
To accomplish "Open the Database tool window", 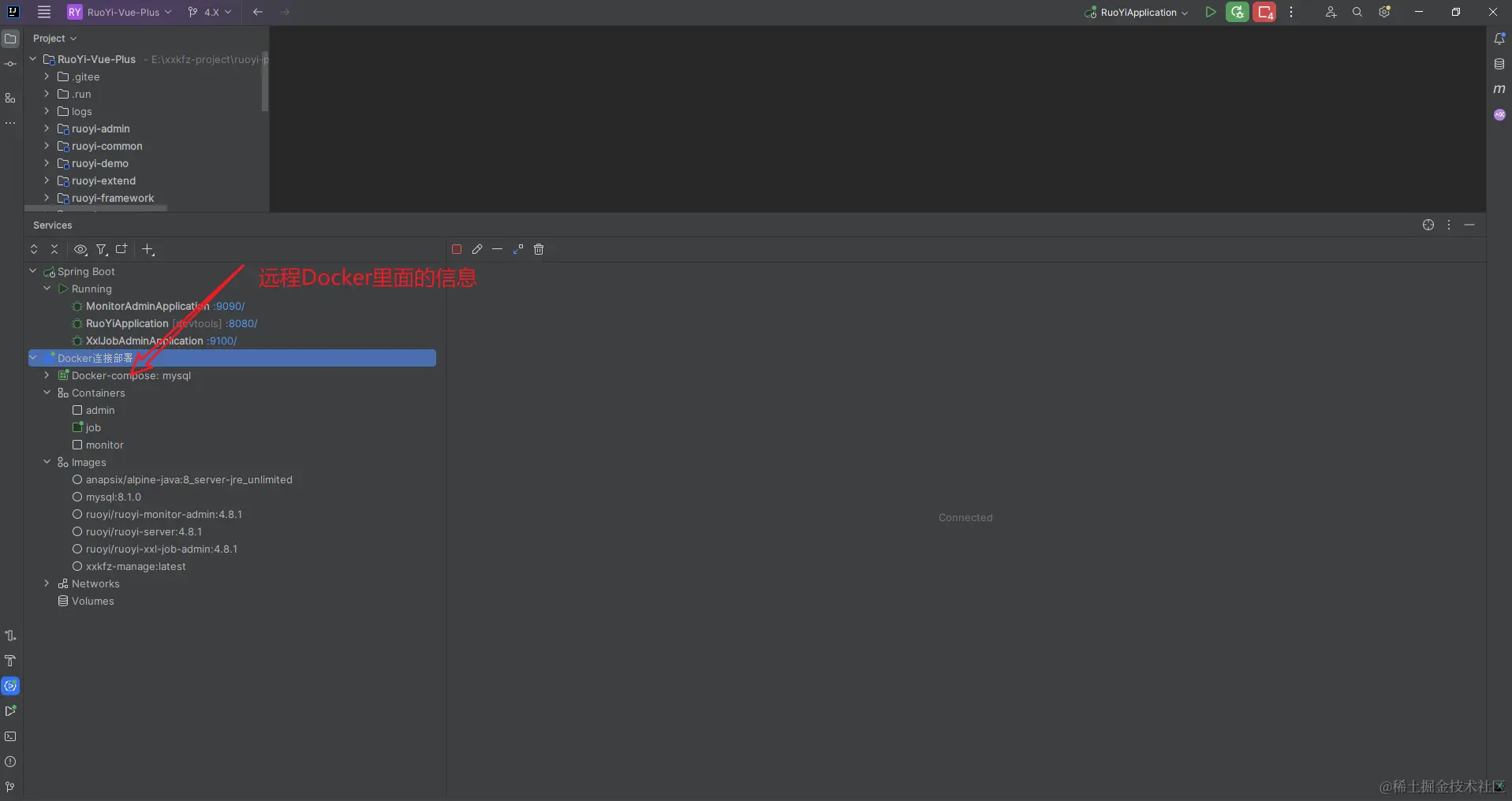I will 1499,63.
